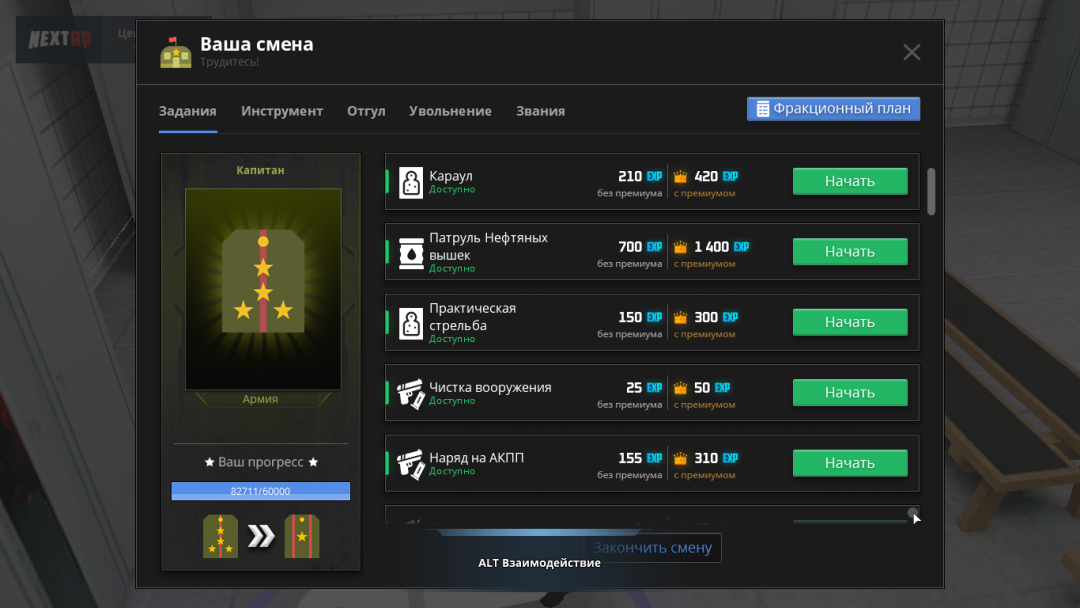Screen dimensions: 1080x608
Task: Open the Инструмент tab
Action: [282, 111]
